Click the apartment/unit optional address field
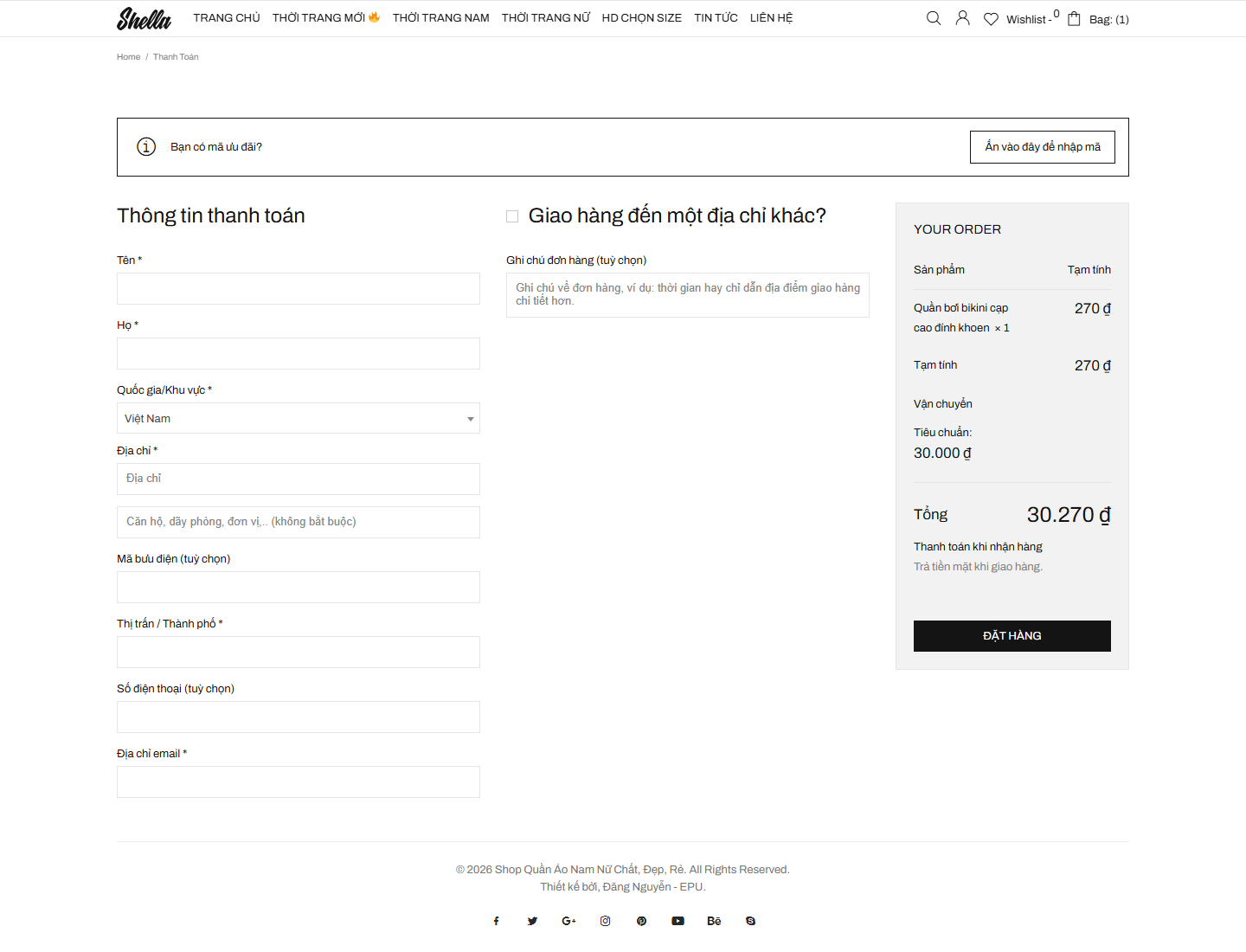The width and height of the screenshot is (1246, 952). (299, 523)
